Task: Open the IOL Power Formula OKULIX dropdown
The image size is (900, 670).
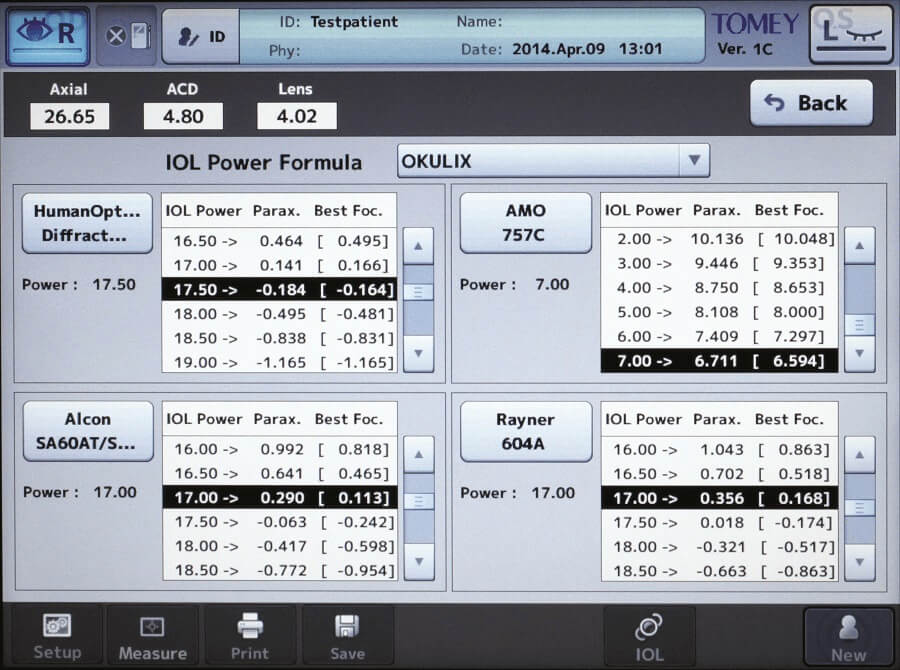Action: pyautogui.click(x=553, y=161)
